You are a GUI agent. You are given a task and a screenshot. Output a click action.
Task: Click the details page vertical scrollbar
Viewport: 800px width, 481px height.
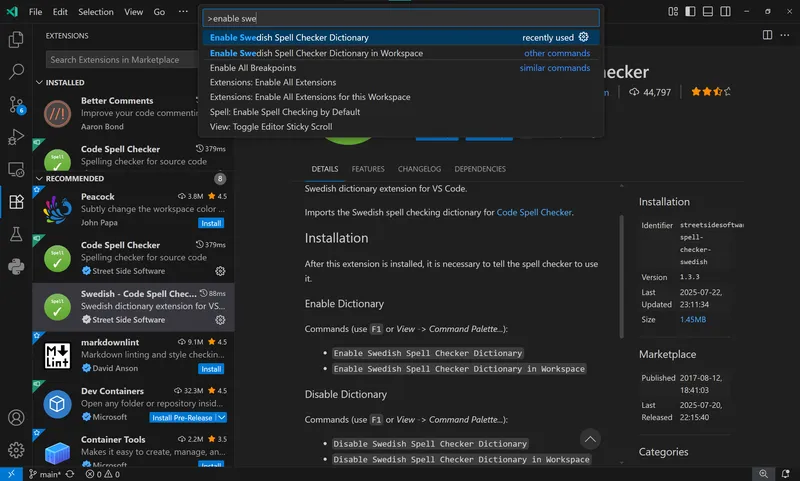click(621, 276)
